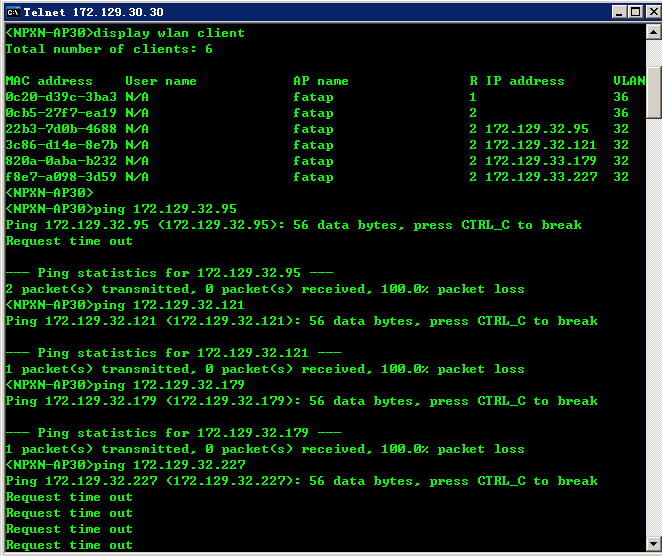Click MAC address 3c86-d14e-8e7b
Screen dimensions: 662x556
pos(61,145)
